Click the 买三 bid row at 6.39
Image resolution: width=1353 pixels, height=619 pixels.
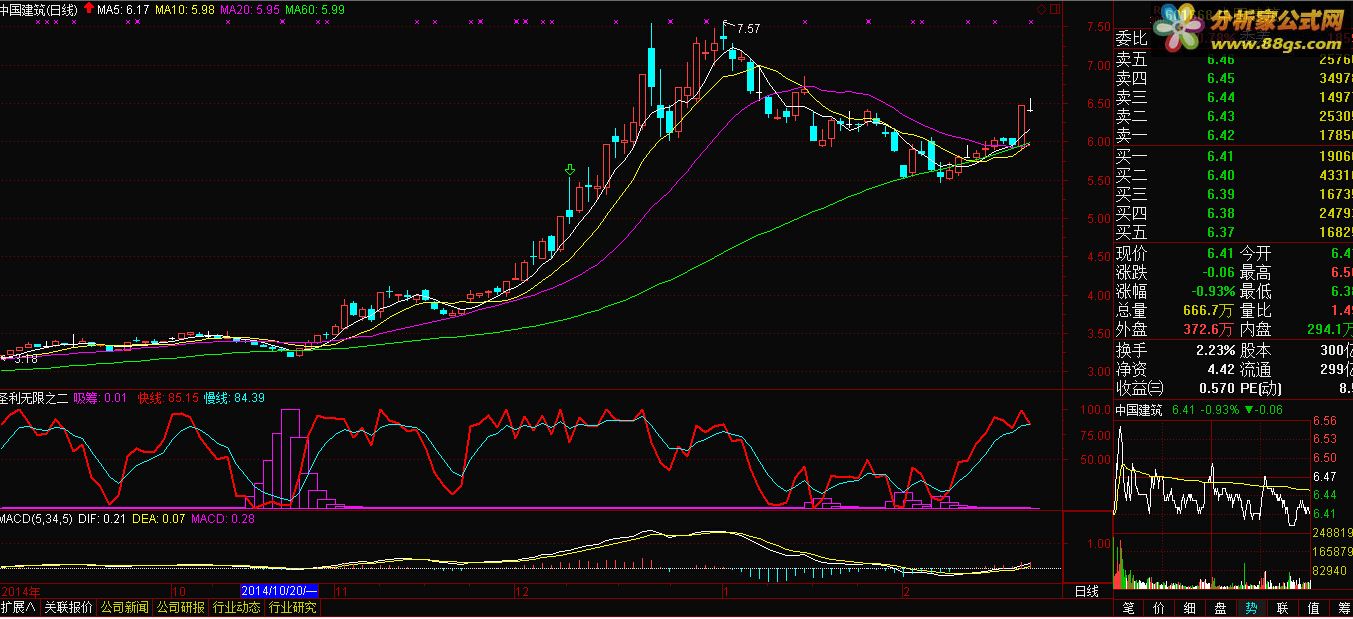click(1233, 194)
